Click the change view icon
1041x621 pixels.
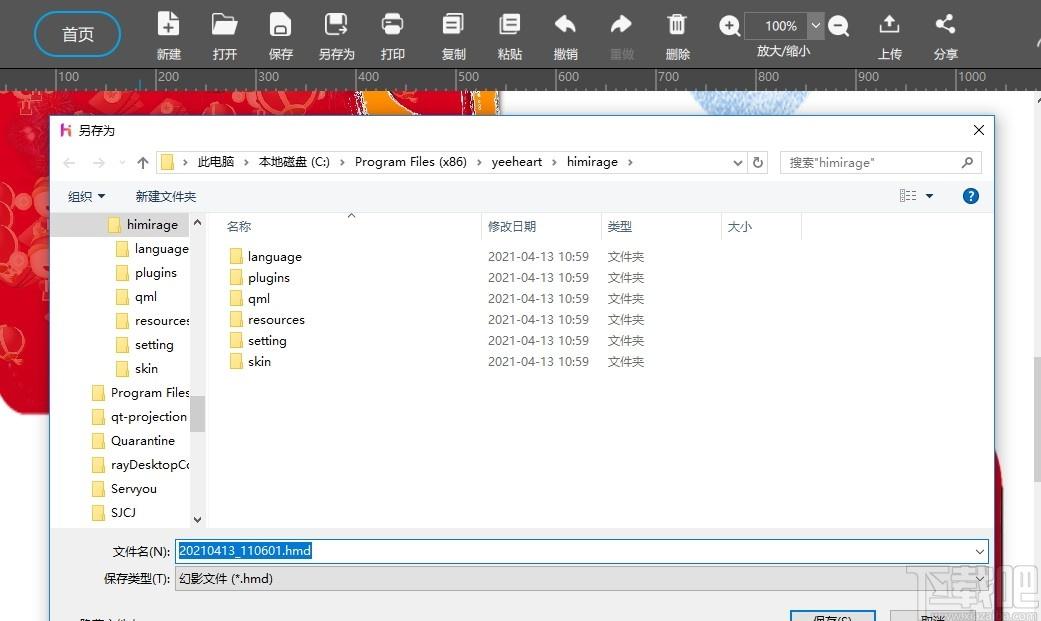coord(908,196)
